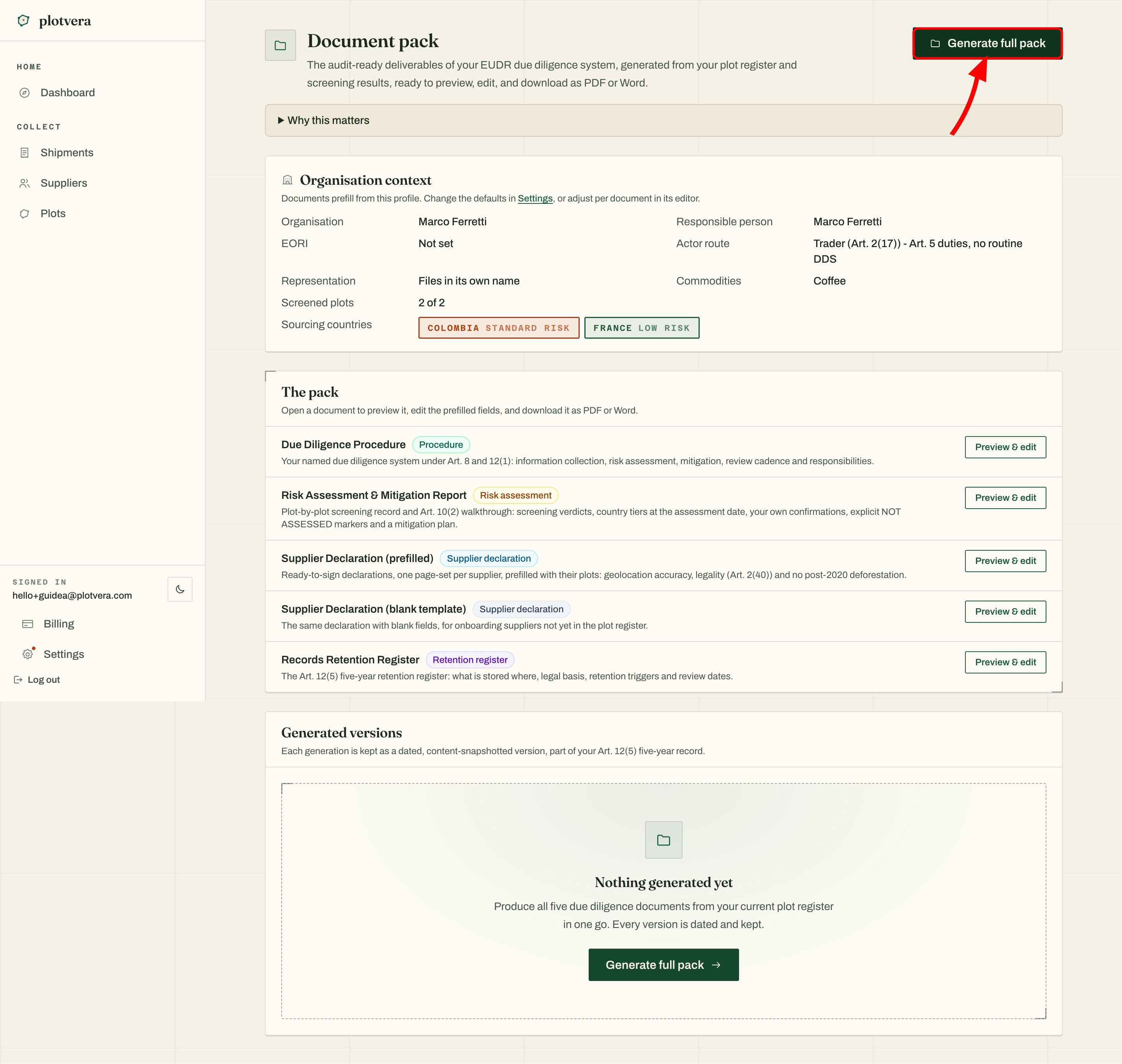Open Dashboard from the sidebar
Viewport: 1122px width, 1064px height.
pos(67,92)
